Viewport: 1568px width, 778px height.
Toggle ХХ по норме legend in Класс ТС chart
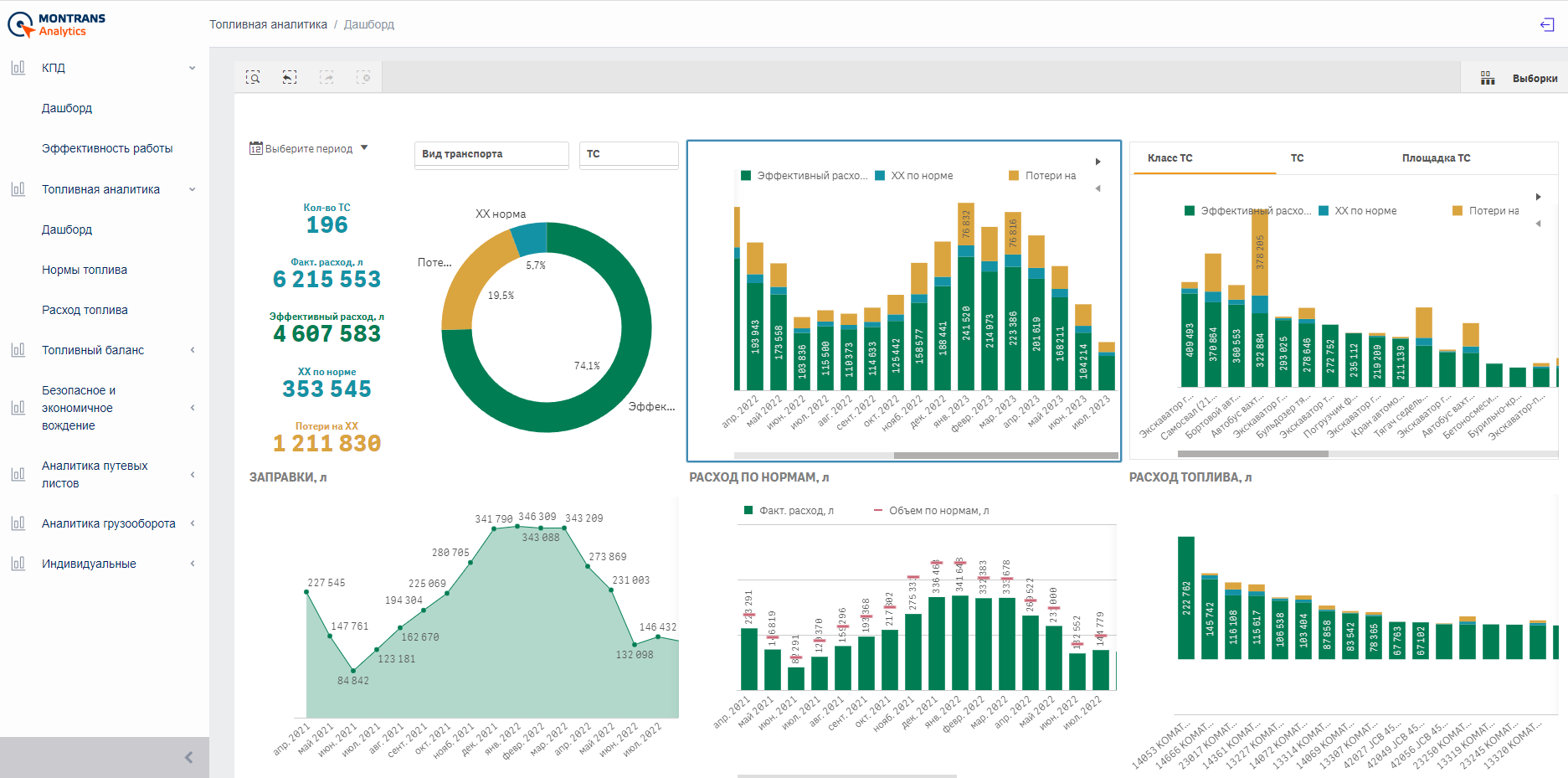1358,211
